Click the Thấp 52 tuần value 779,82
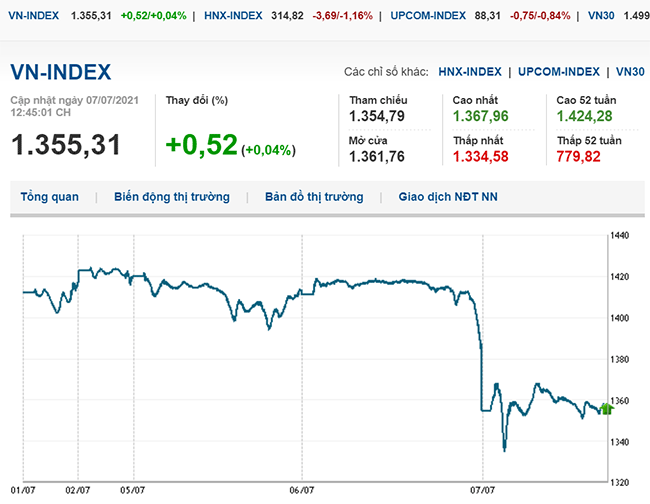Screen dimensions: 650x504 [x=579, y=156]
